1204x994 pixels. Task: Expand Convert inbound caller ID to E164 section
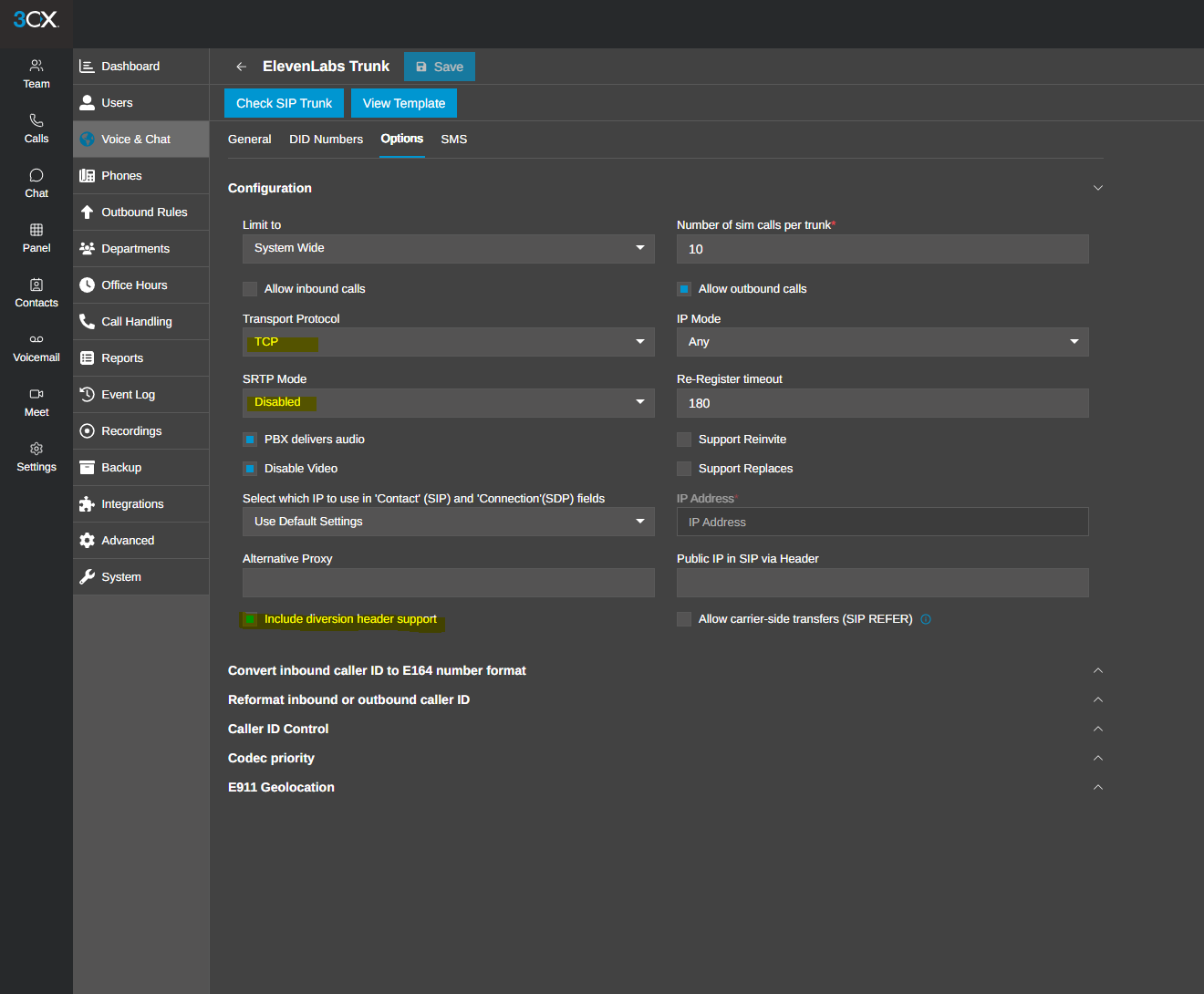click(1098, 670)
